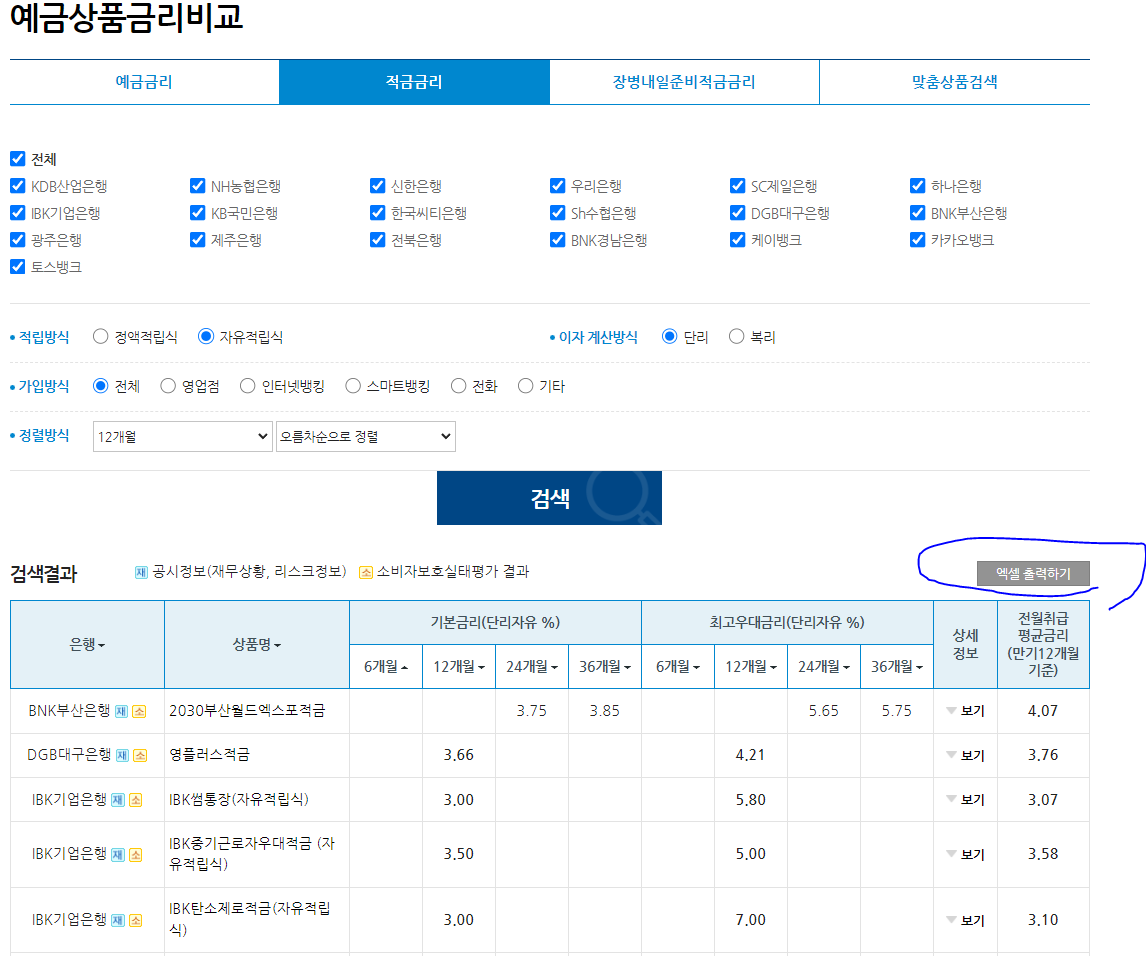This screenshot has width=1146, height=956.
Task: Click the 7.00 preferential rate cell
Action: pos(751,919)
